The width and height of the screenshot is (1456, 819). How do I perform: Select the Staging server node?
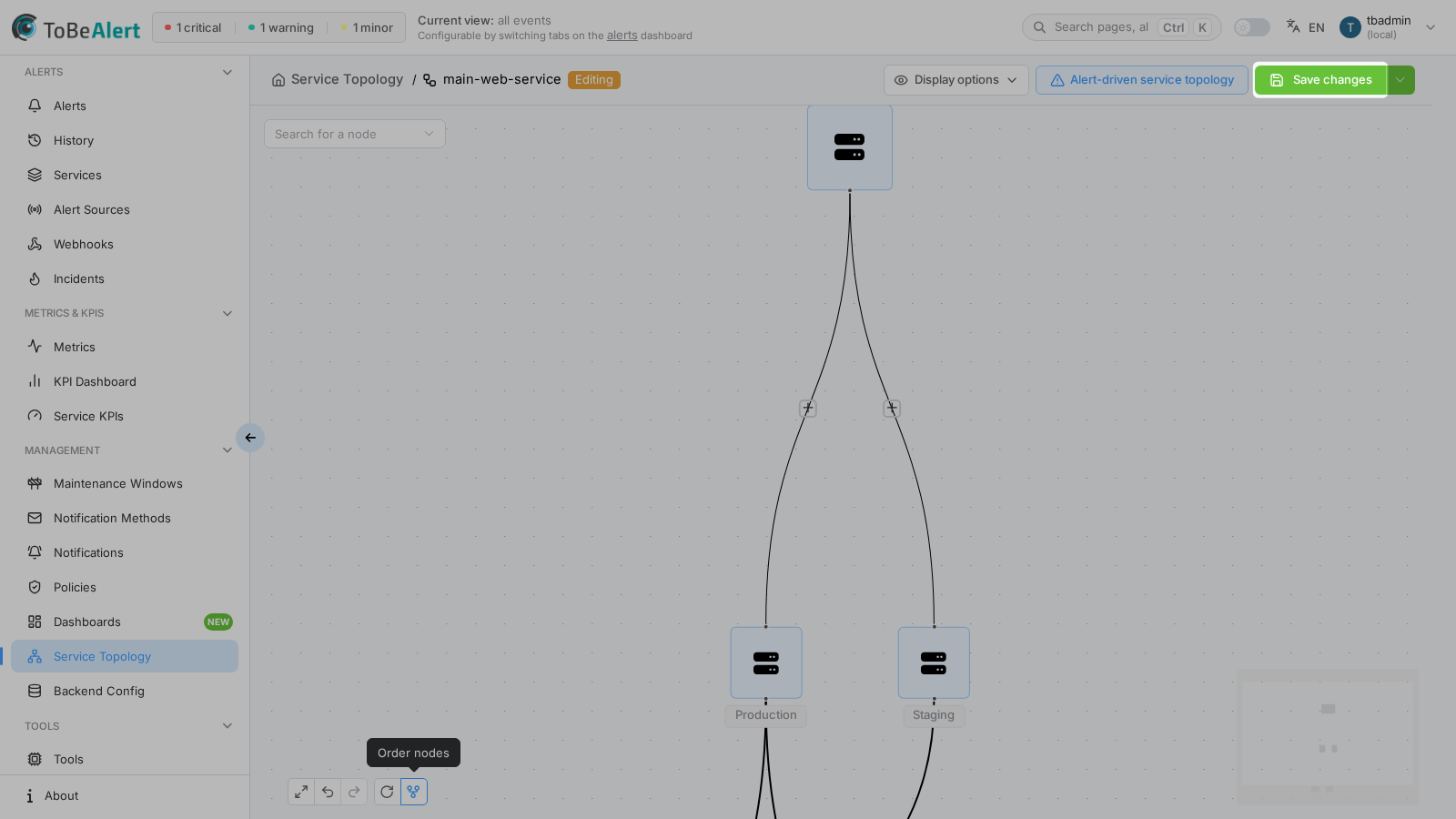(x=934, y=662)
